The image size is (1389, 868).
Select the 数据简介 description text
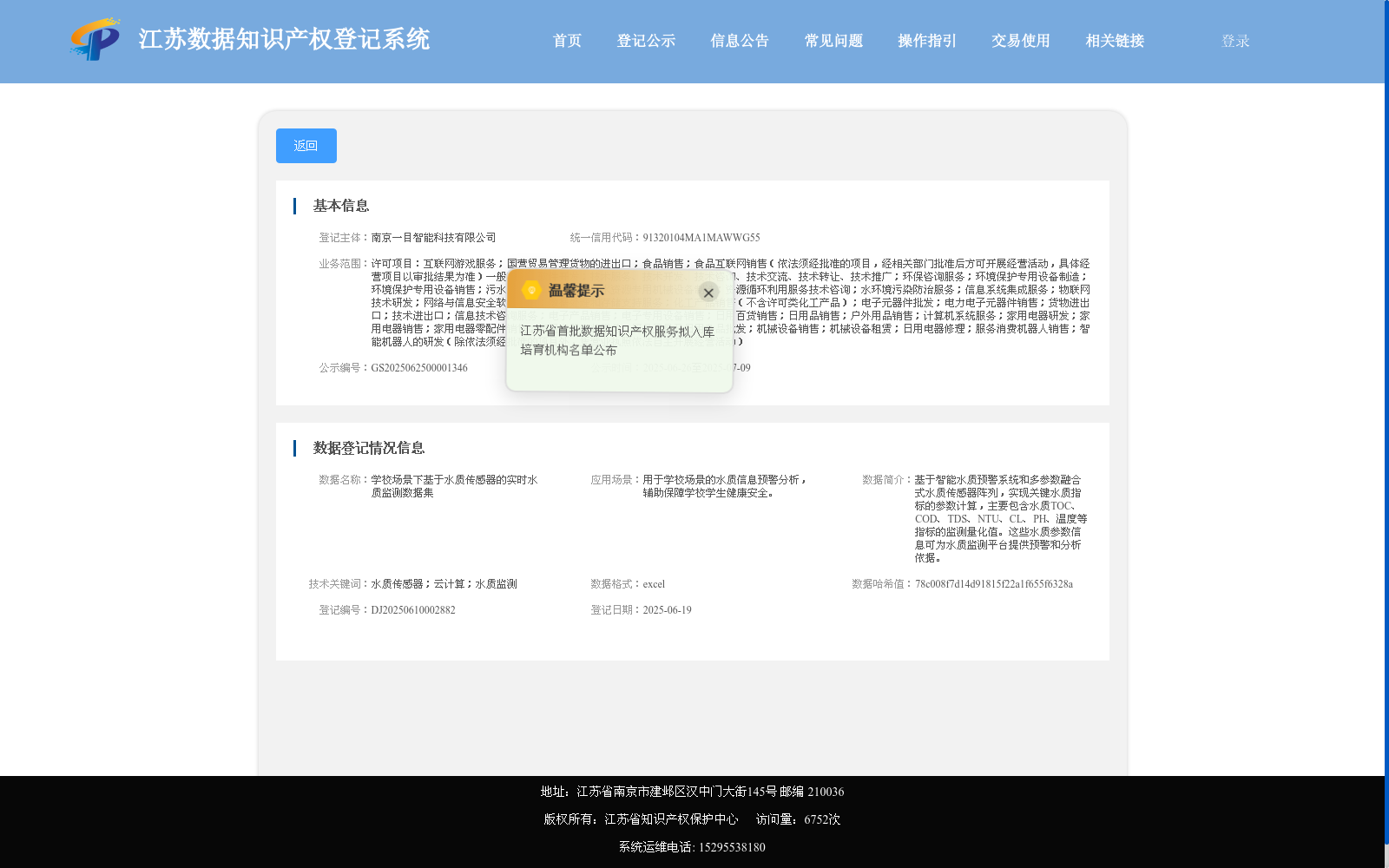[x=1001, y=518]
